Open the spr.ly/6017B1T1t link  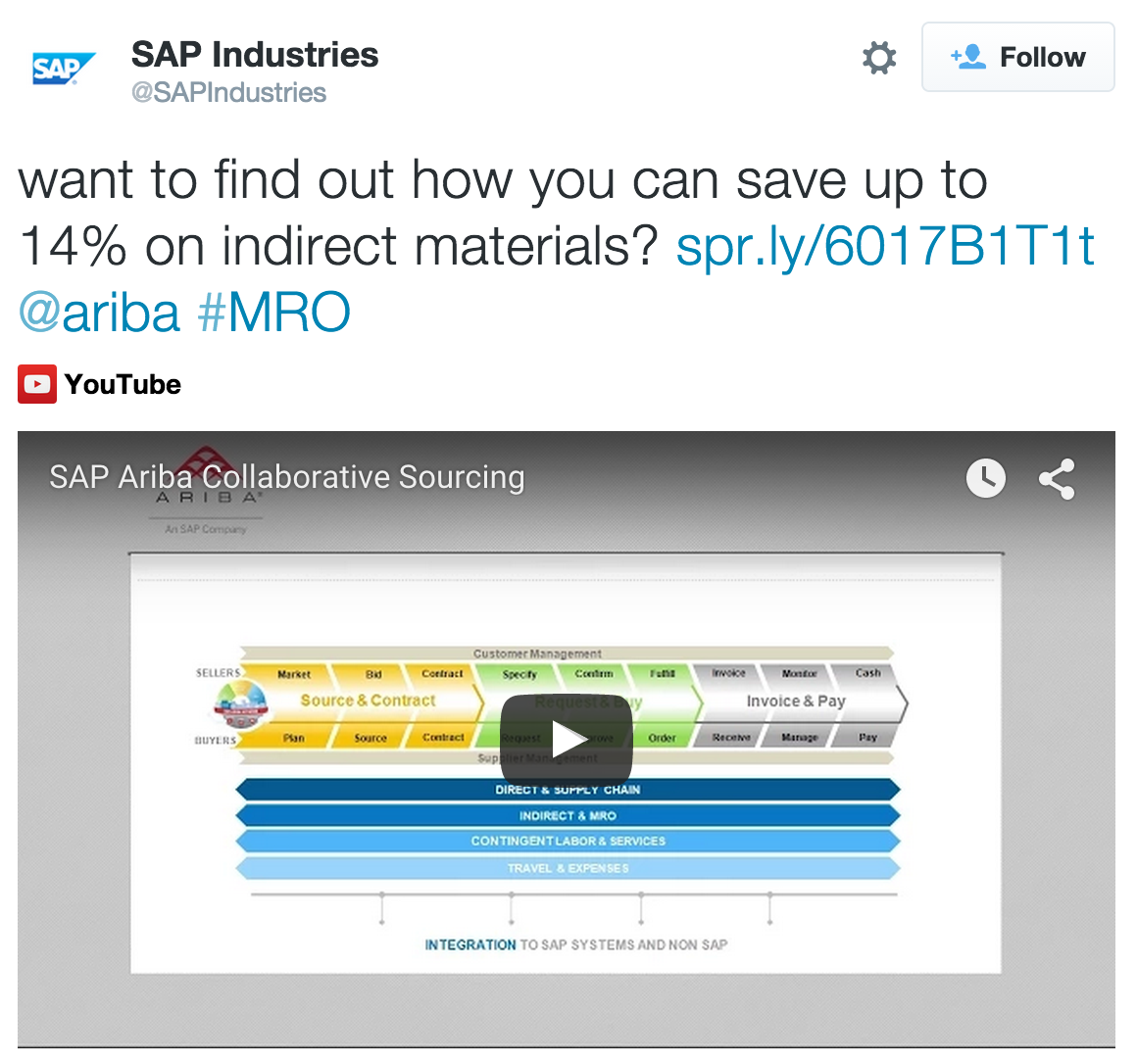[884, 246]
